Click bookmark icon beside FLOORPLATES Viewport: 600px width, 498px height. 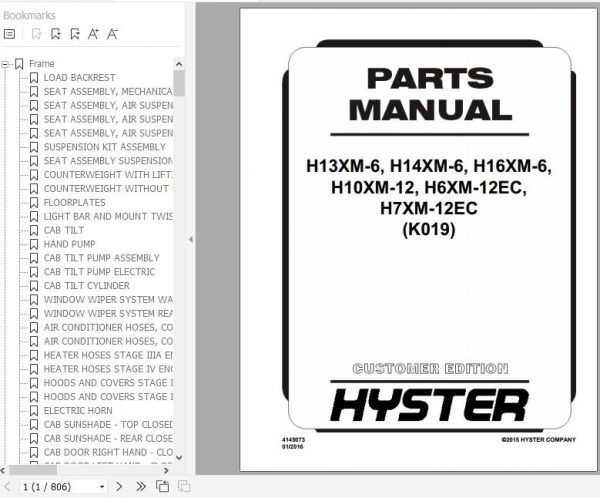click(34, 202)
